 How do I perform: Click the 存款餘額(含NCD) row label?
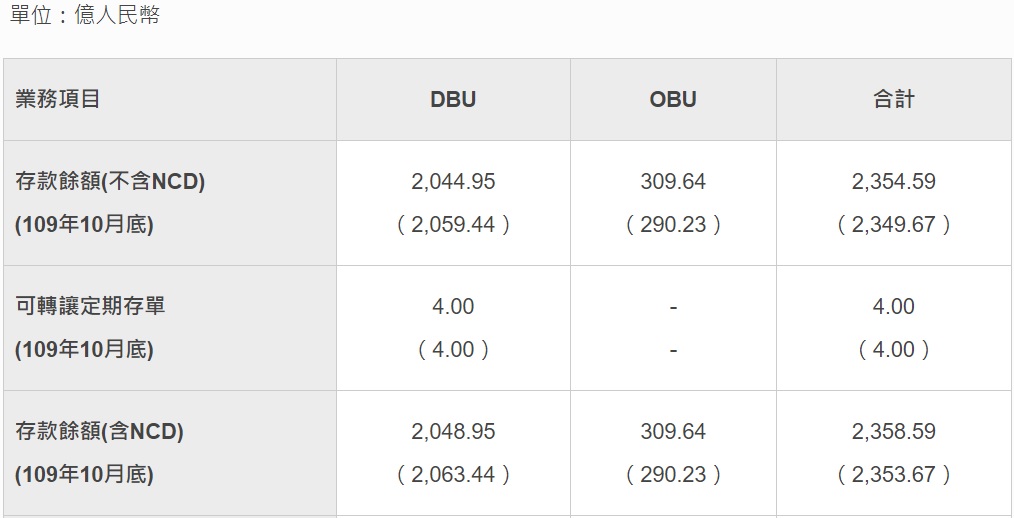(100, 431)
